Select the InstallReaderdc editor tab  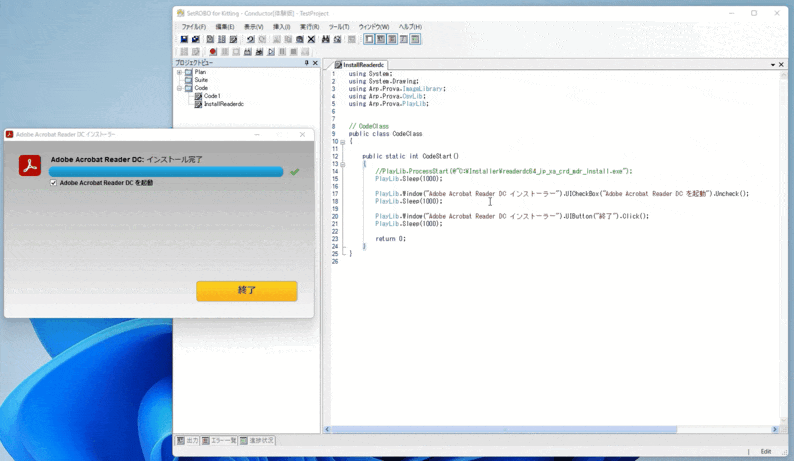(363, 65)
